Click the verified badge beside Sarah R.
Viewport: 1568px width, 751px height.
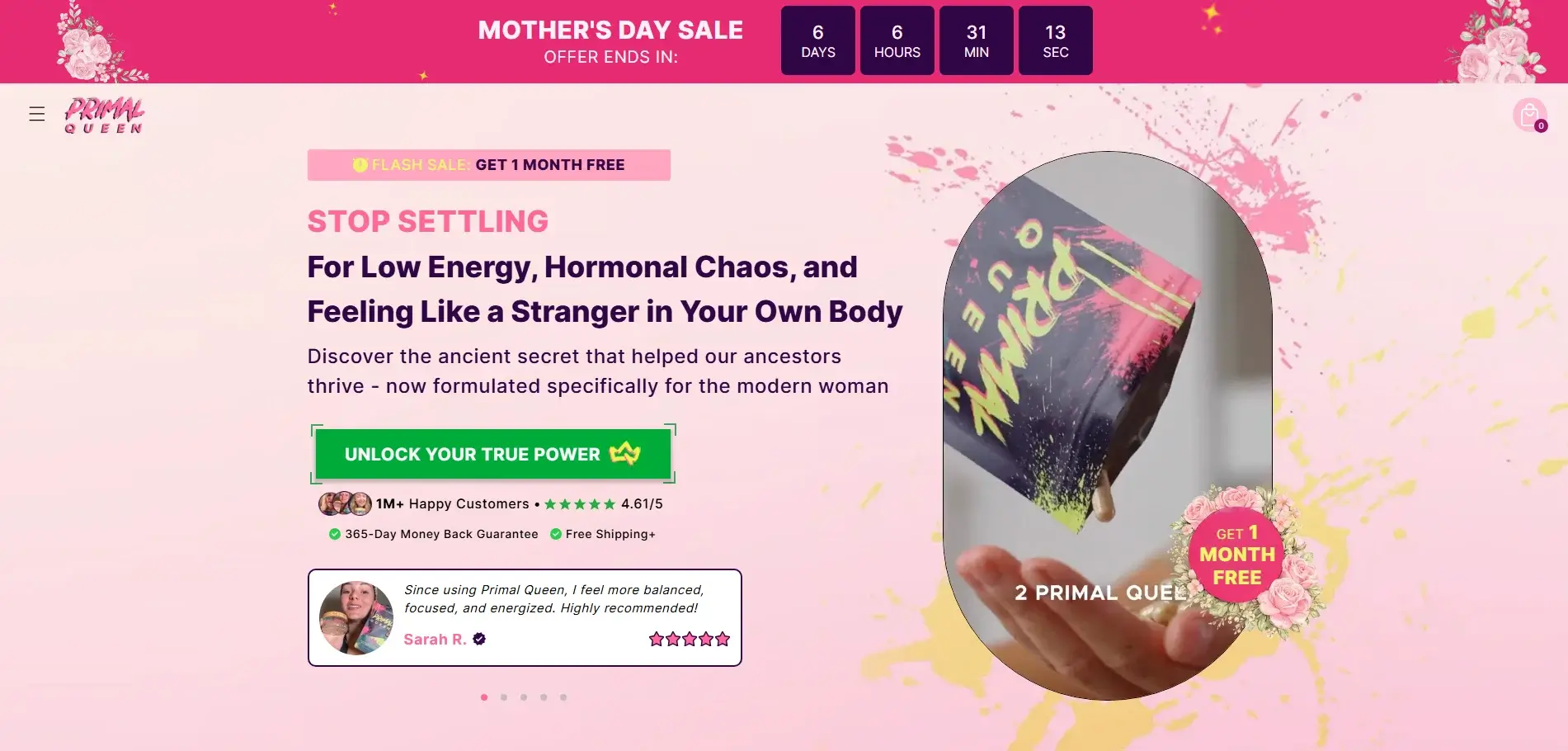coord(479,639)
